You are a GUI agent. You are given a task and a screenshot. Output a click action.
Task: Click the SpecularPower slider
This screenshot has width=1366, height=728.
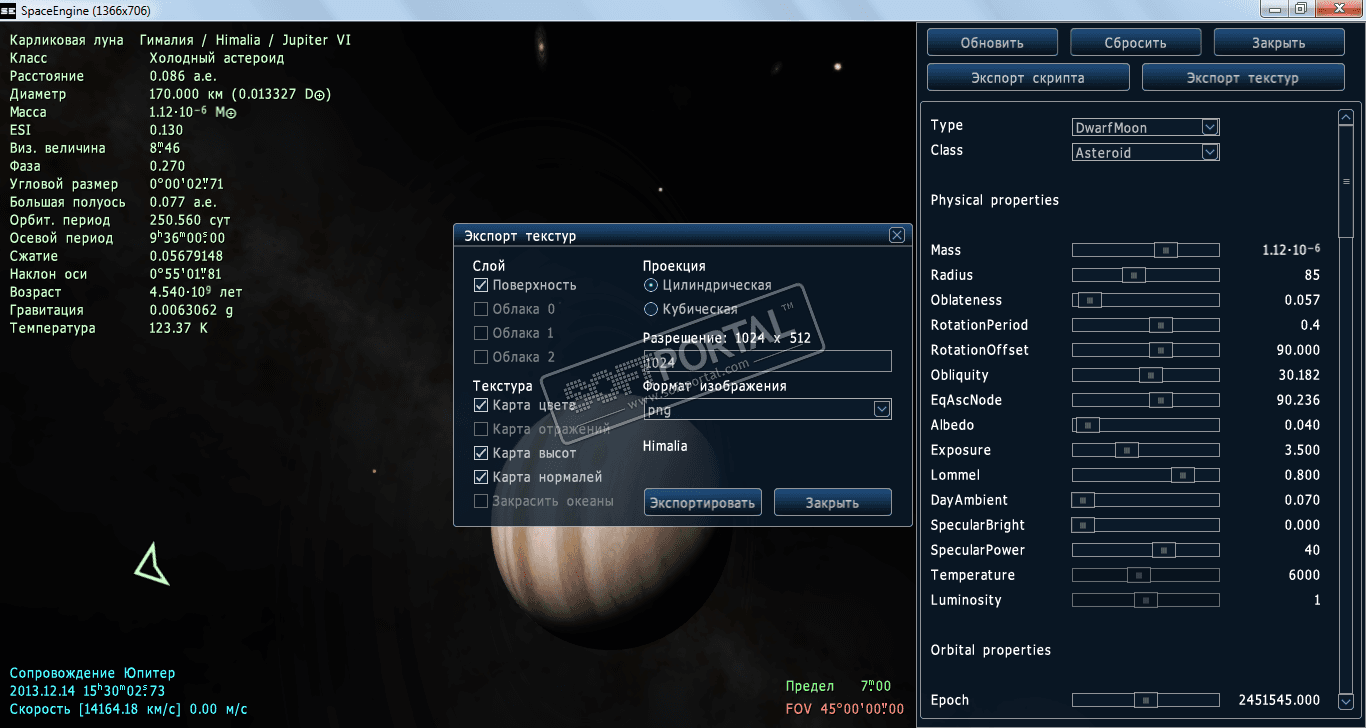tap(1146, 550)
